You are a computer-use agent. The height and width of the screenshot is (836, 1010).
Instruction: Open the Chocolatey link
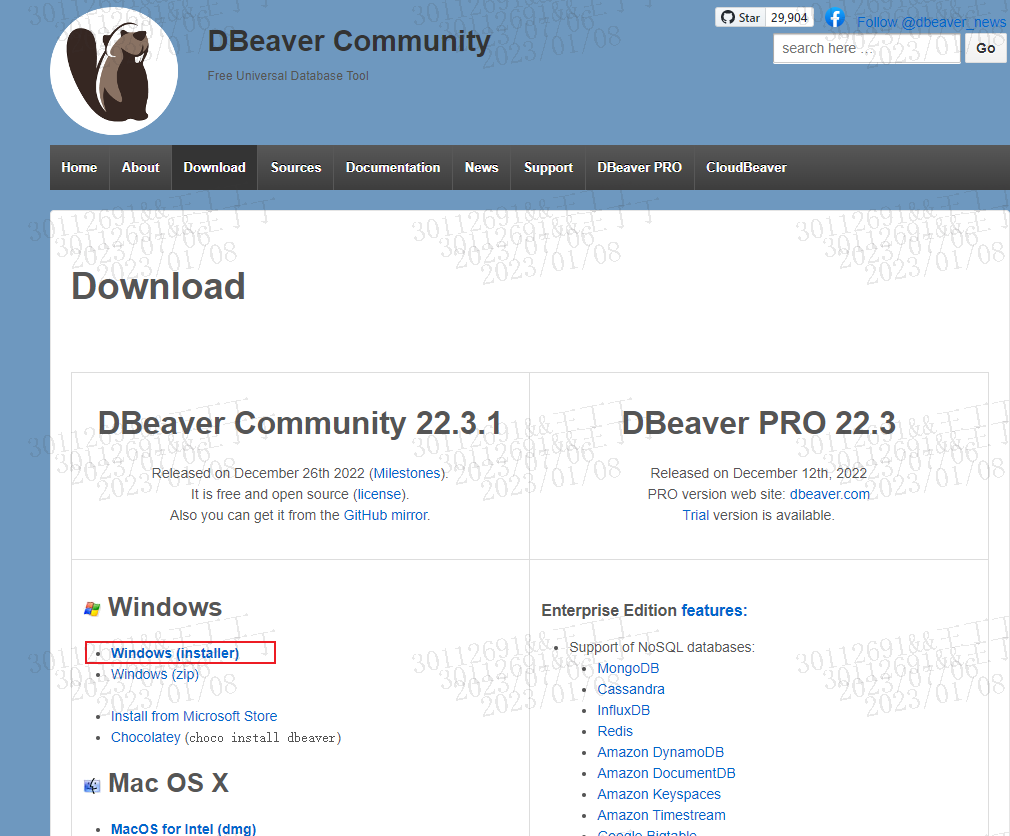point(146,737)
